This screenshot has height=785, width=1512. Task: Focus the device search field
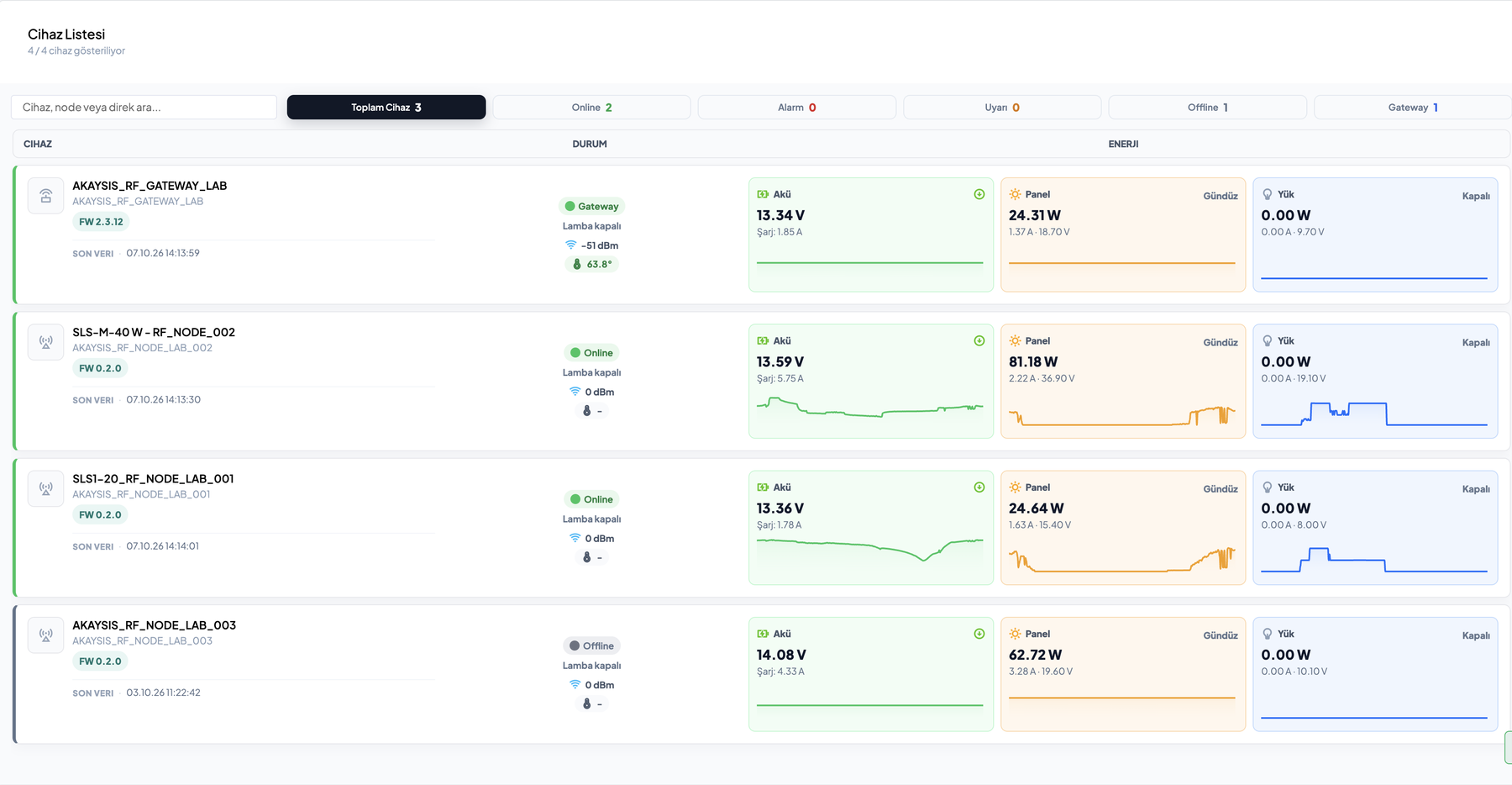click(x=144, y=108)
